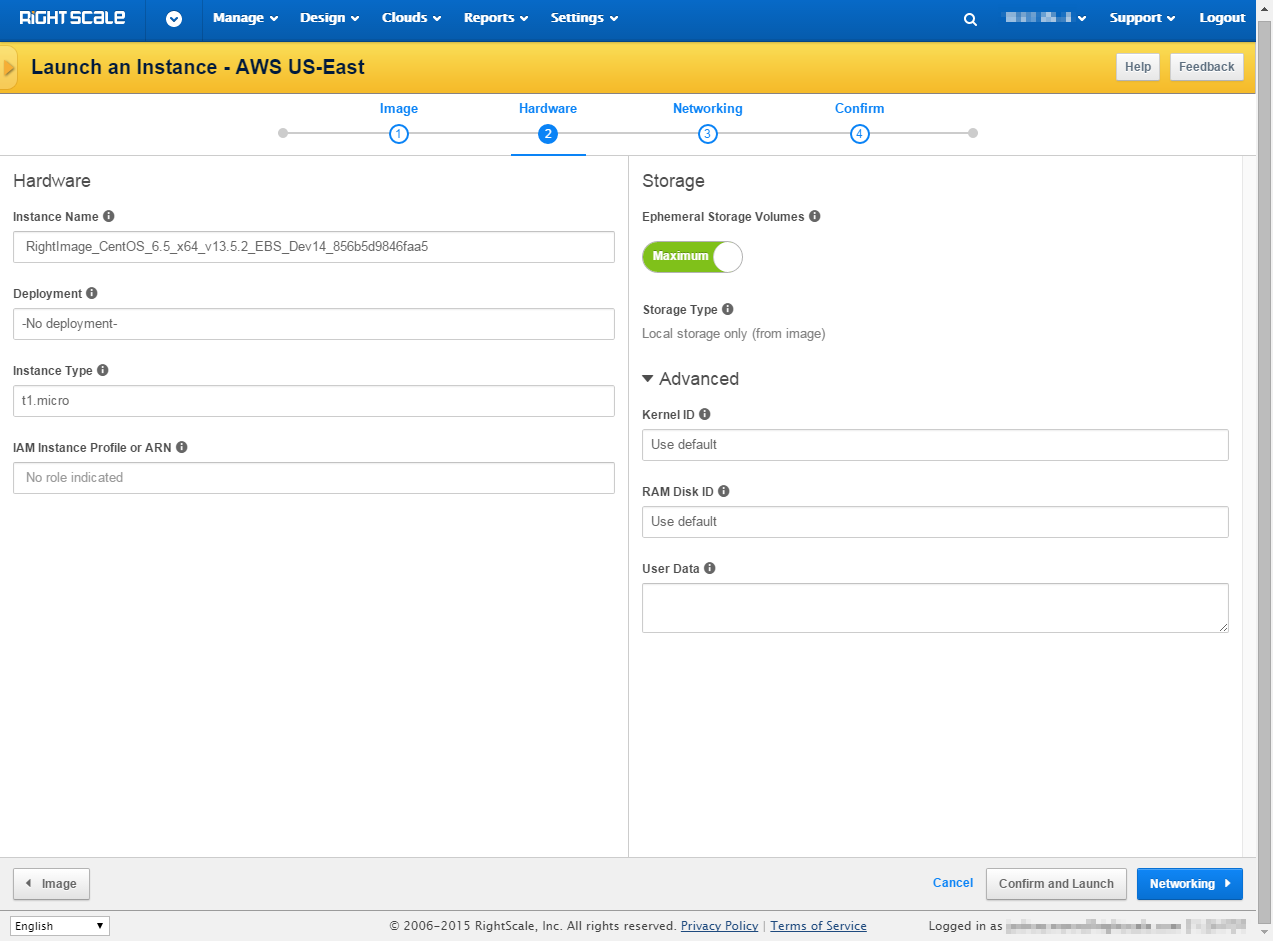This screenshot has width=1273, height=941.
Task: Click the "Local storage only (from image)" text
Action: (734, 334)
